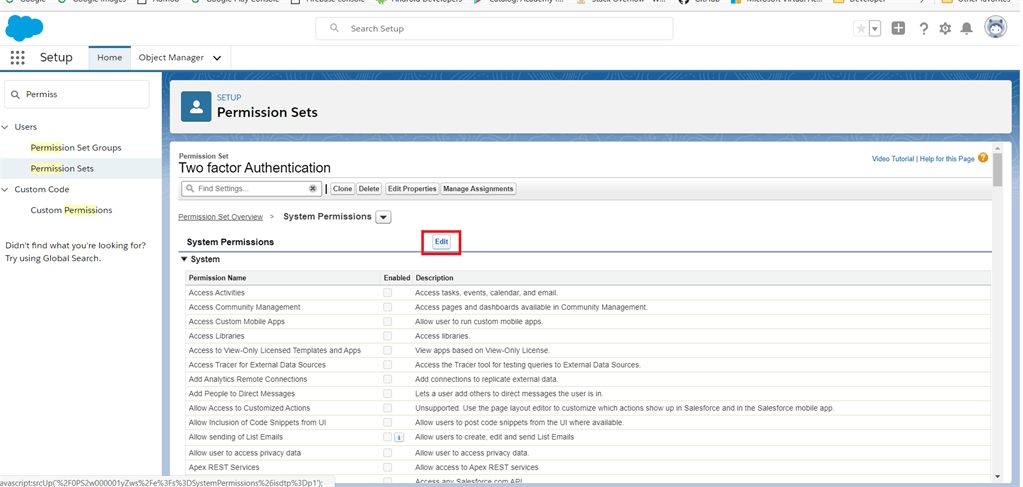Open the user profile avatar

click(x=996, y=28)
